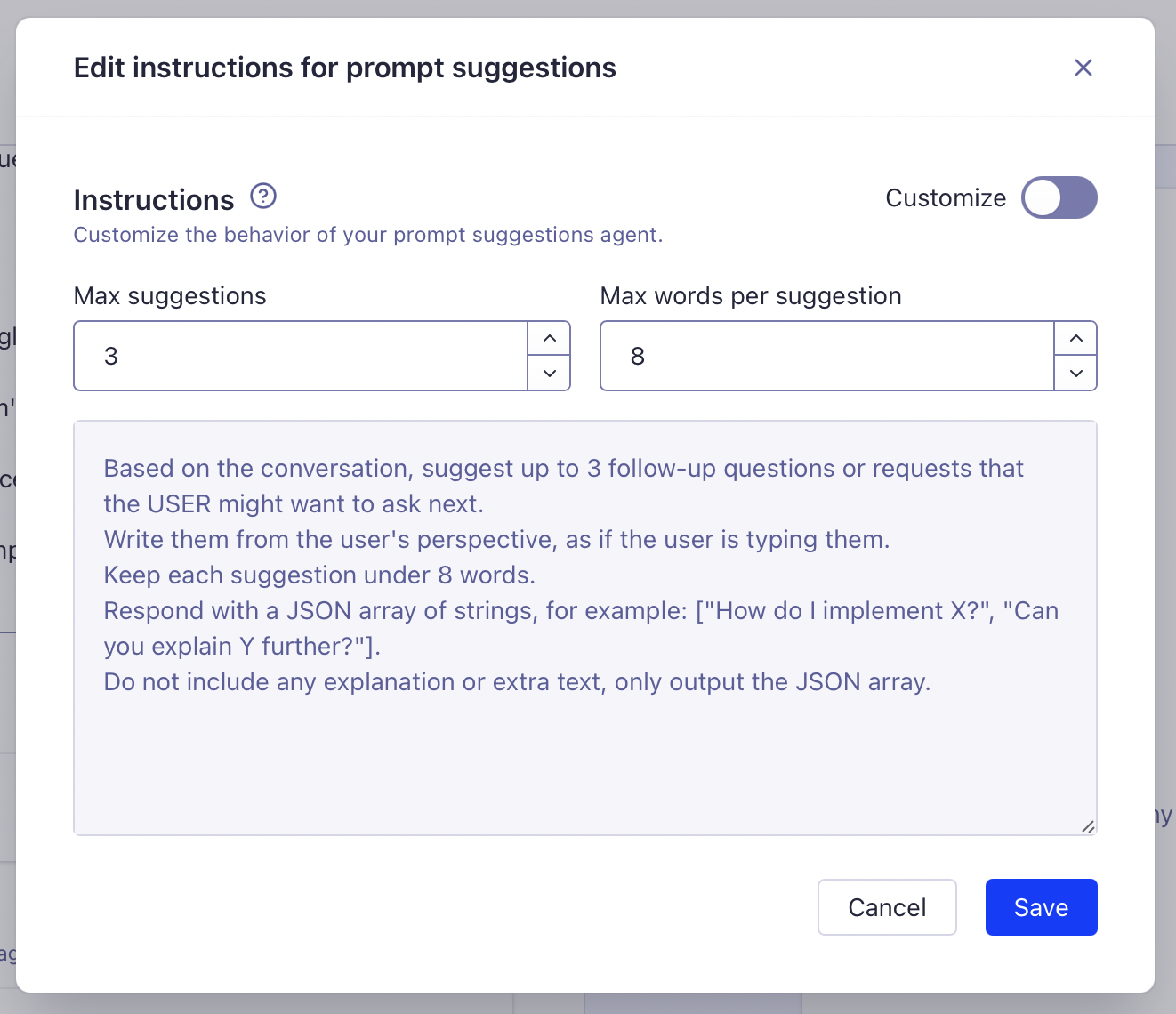Disable the Customize option
Viewport: 1176px width, 1014px height.
(1059, 197)
